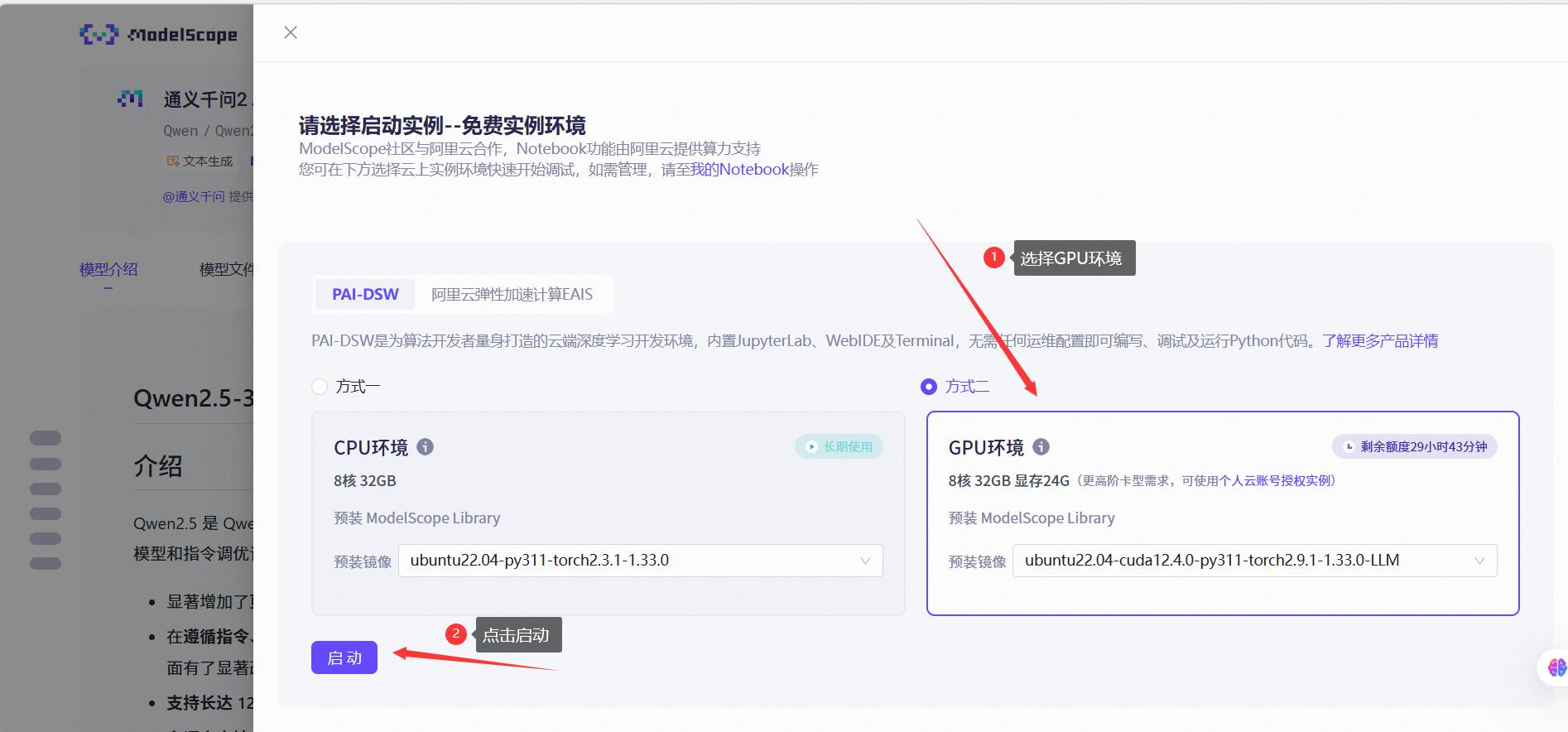Open the 我的Notebook link
Viewport: 1568px width, 732px height.
point(740,169)
